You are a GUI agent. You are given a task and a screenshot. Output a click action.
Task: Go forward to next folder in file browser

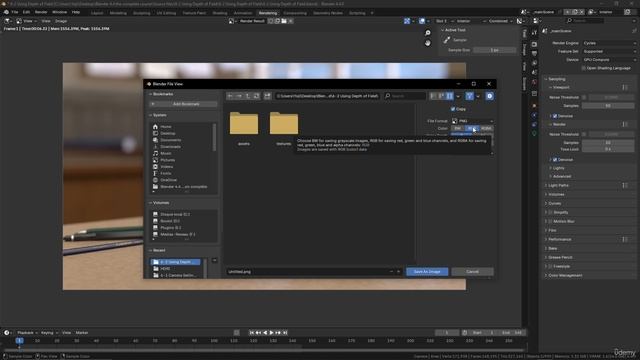tap(239, 96)
